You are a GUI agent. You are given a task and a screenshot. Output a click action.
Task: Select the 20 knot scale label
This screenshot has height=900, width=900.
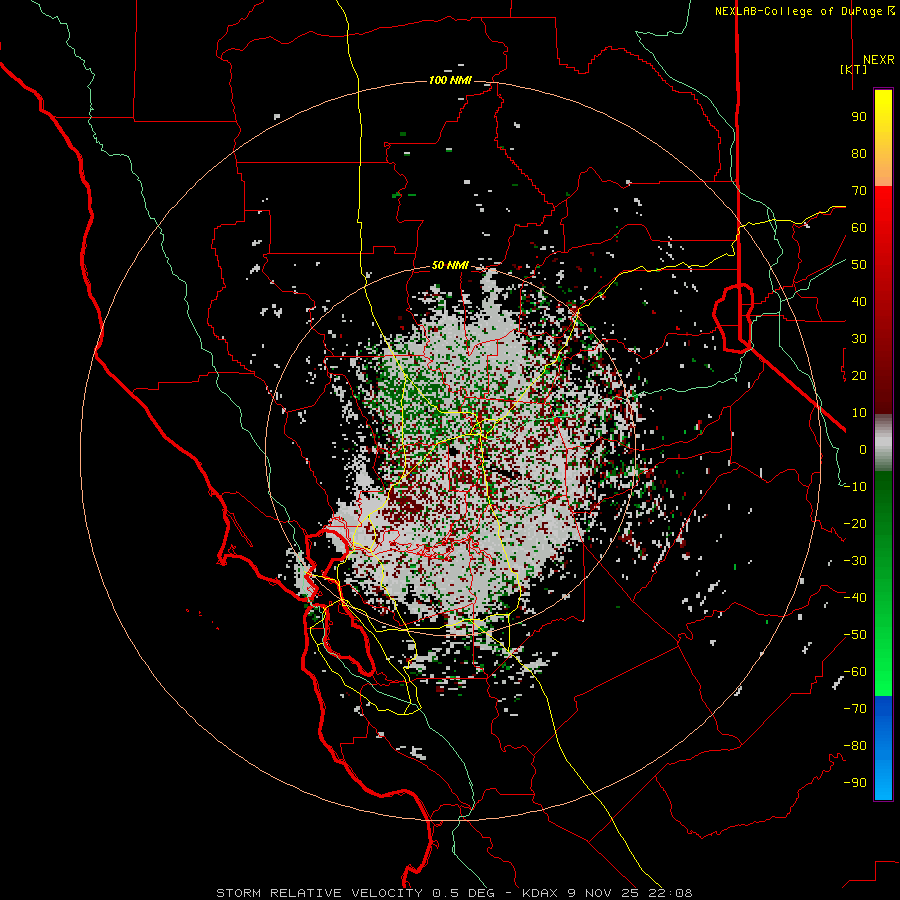[859, 375]
